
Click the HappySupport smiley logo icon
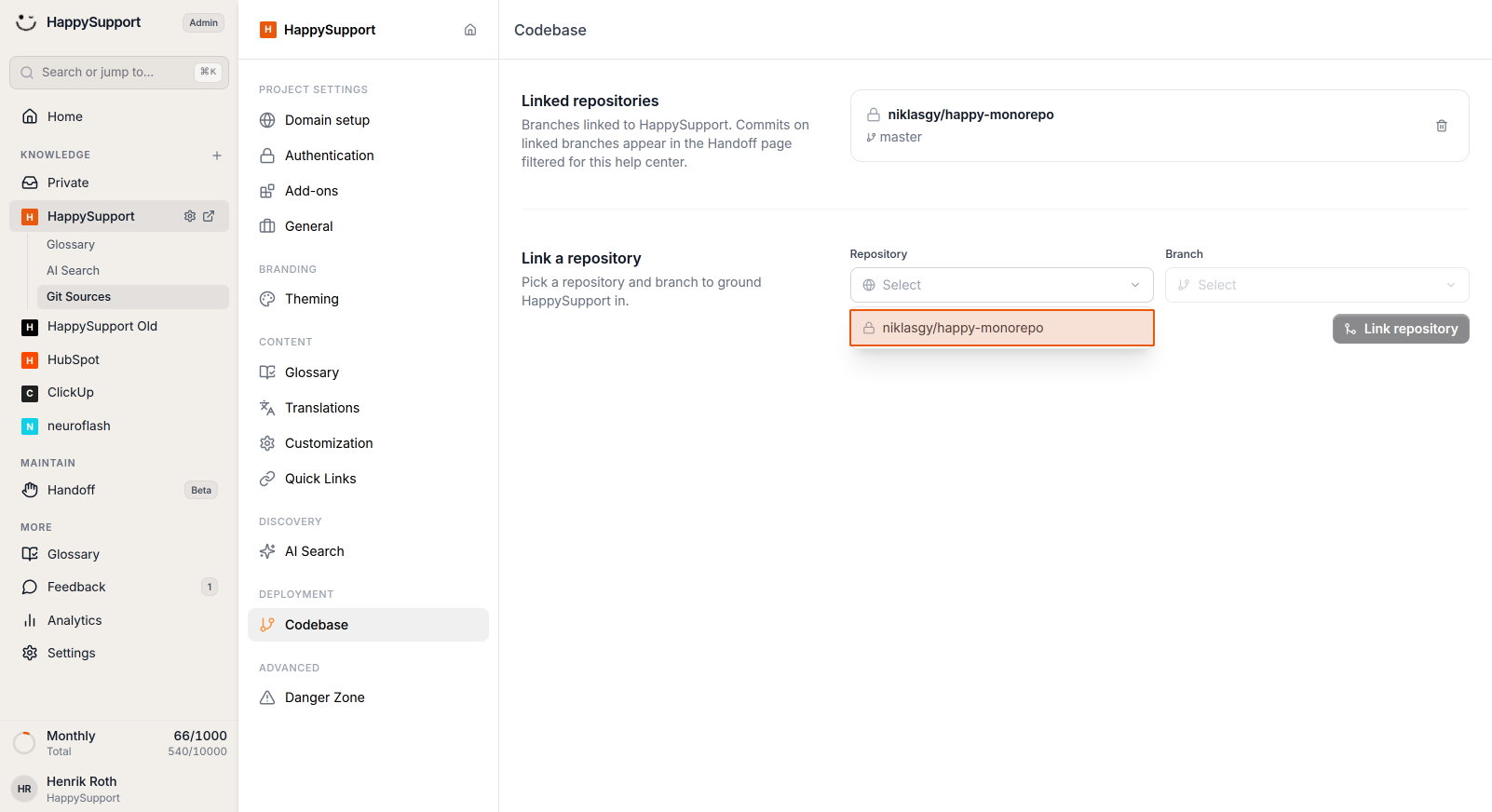pyautogui.click(x=26, y=22)
